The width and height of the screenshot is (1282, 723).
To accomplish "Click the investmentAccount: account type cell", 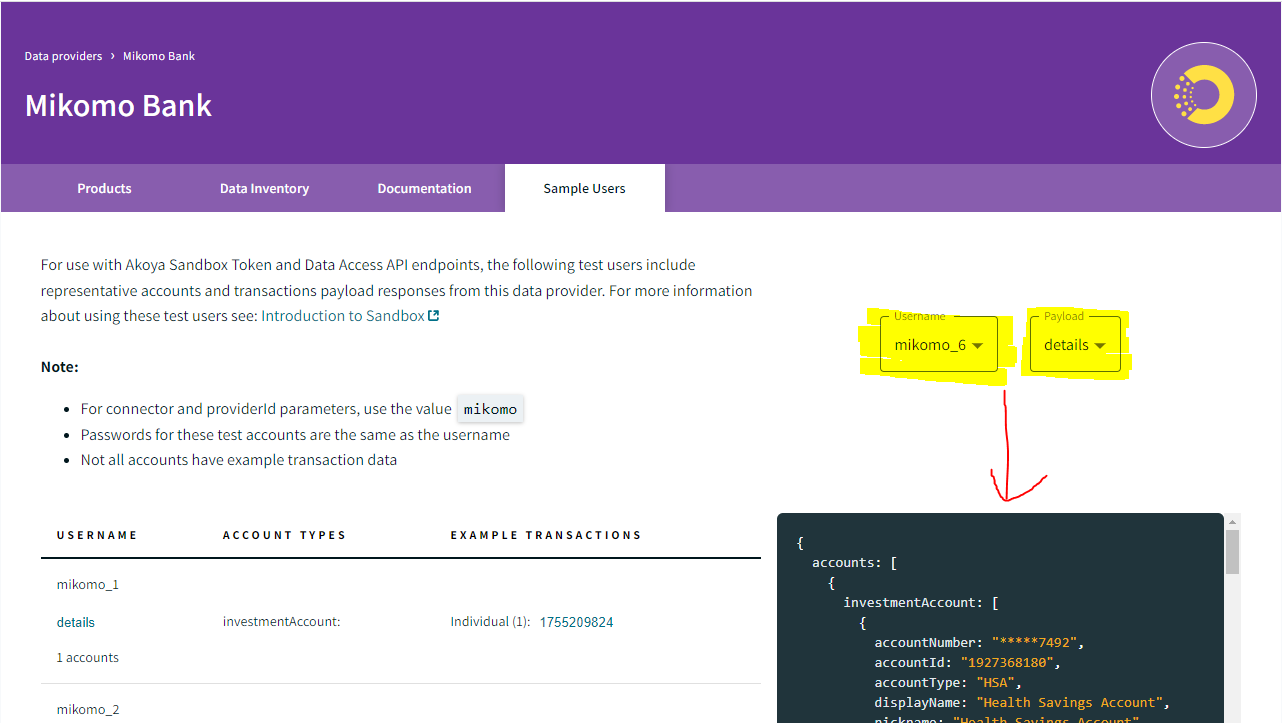I will (282, 622).
